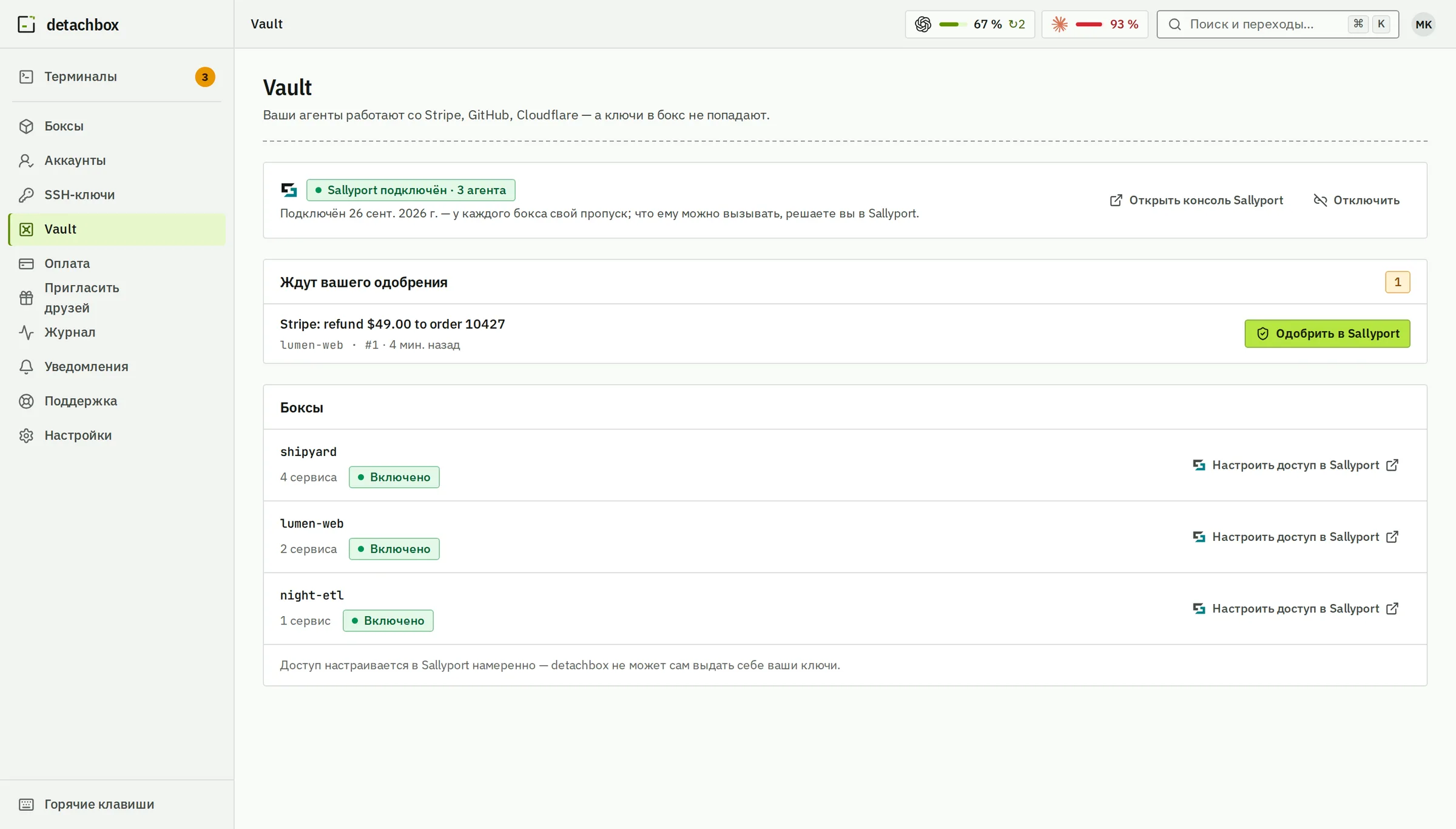Click the Включено status badge for night-etl

coord(388,620)
